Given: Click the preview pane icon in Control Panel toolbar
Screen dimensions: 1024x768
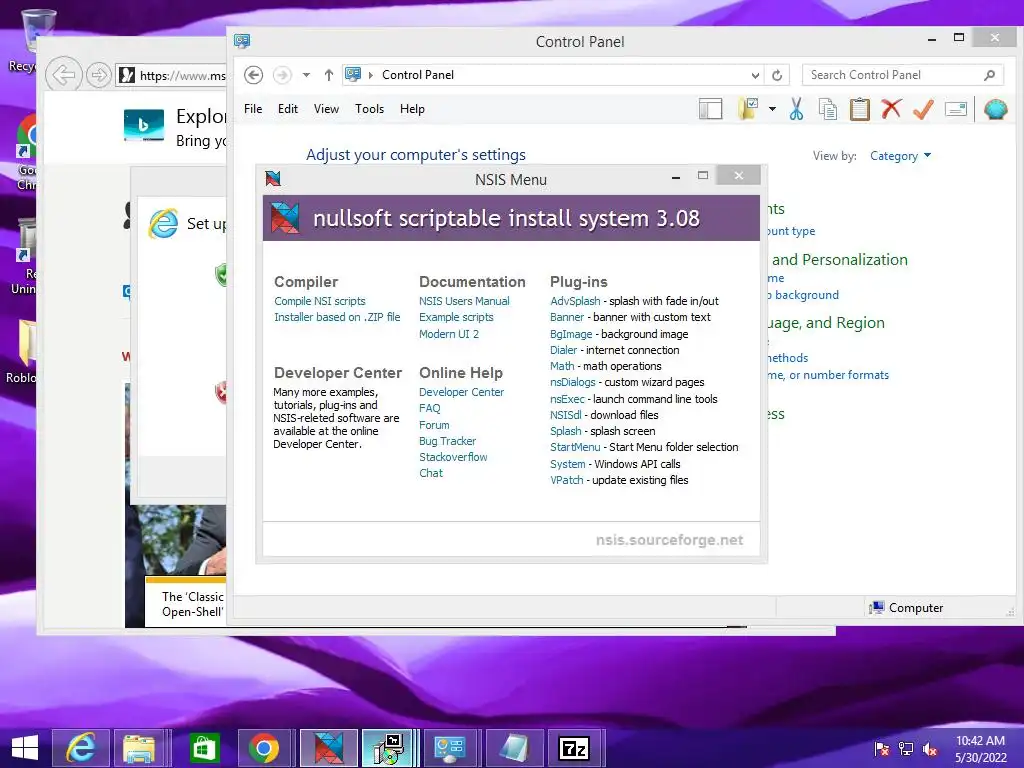Looking at the screenshot, I should click(x=710, y=109).
